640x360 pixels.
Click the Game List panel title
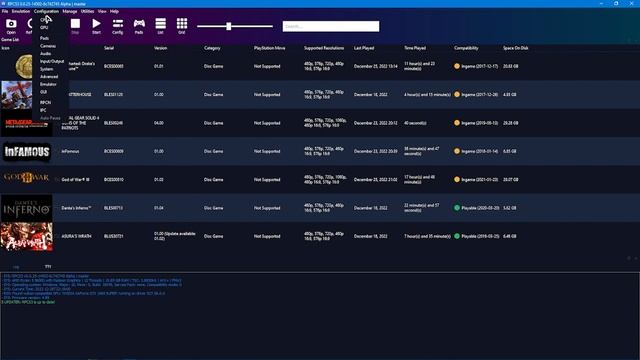10,40
